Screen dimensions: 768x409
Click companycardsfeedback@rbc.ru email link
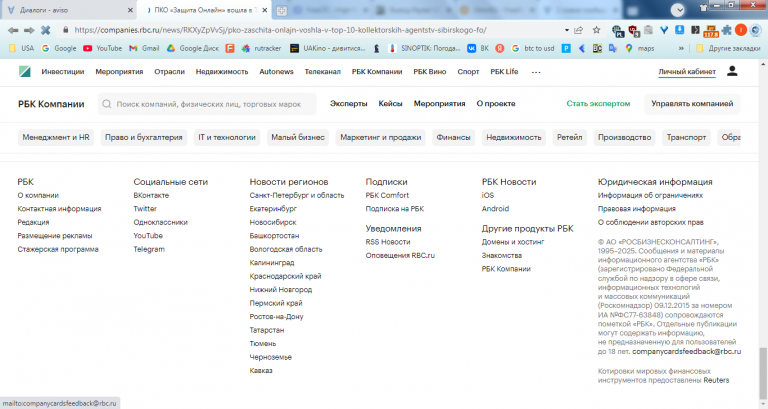pos(686,351)
